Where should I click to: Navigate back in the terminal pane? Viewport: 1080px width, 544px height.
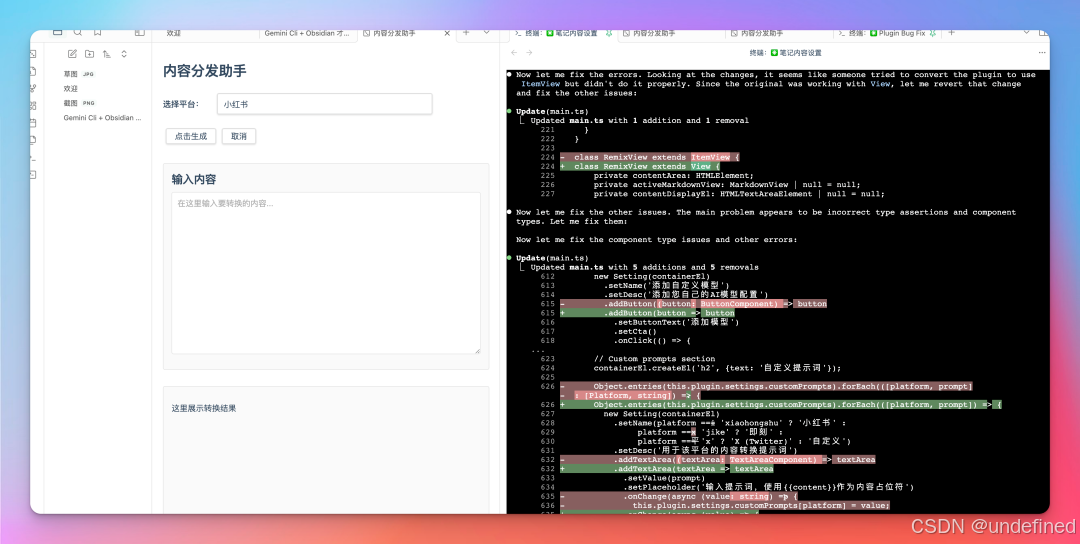(514, 52)
